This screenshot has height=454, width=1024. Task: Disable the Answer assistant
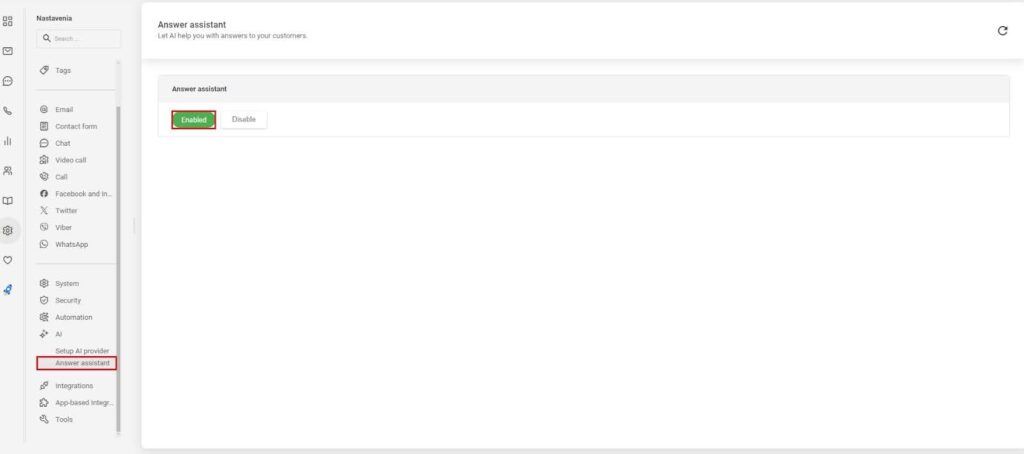(x=244, y=120)
